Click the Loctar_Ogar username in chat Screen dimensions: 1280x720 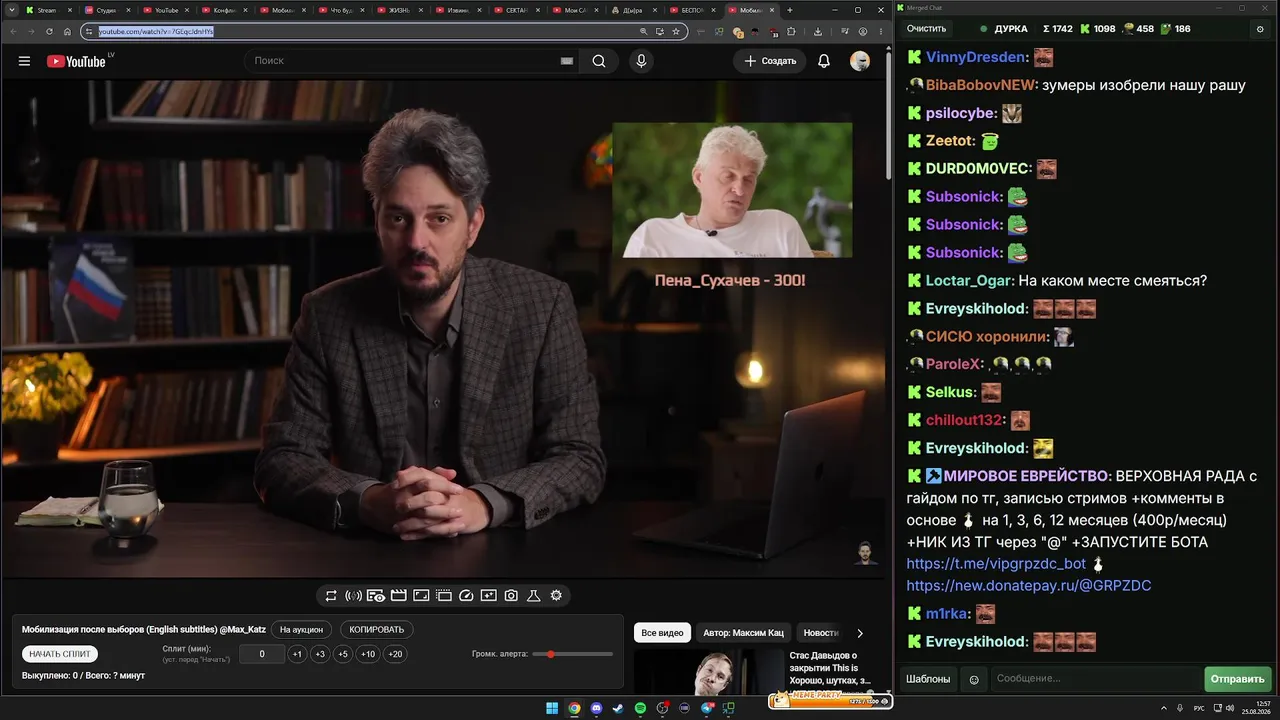[x=970, y=281]
